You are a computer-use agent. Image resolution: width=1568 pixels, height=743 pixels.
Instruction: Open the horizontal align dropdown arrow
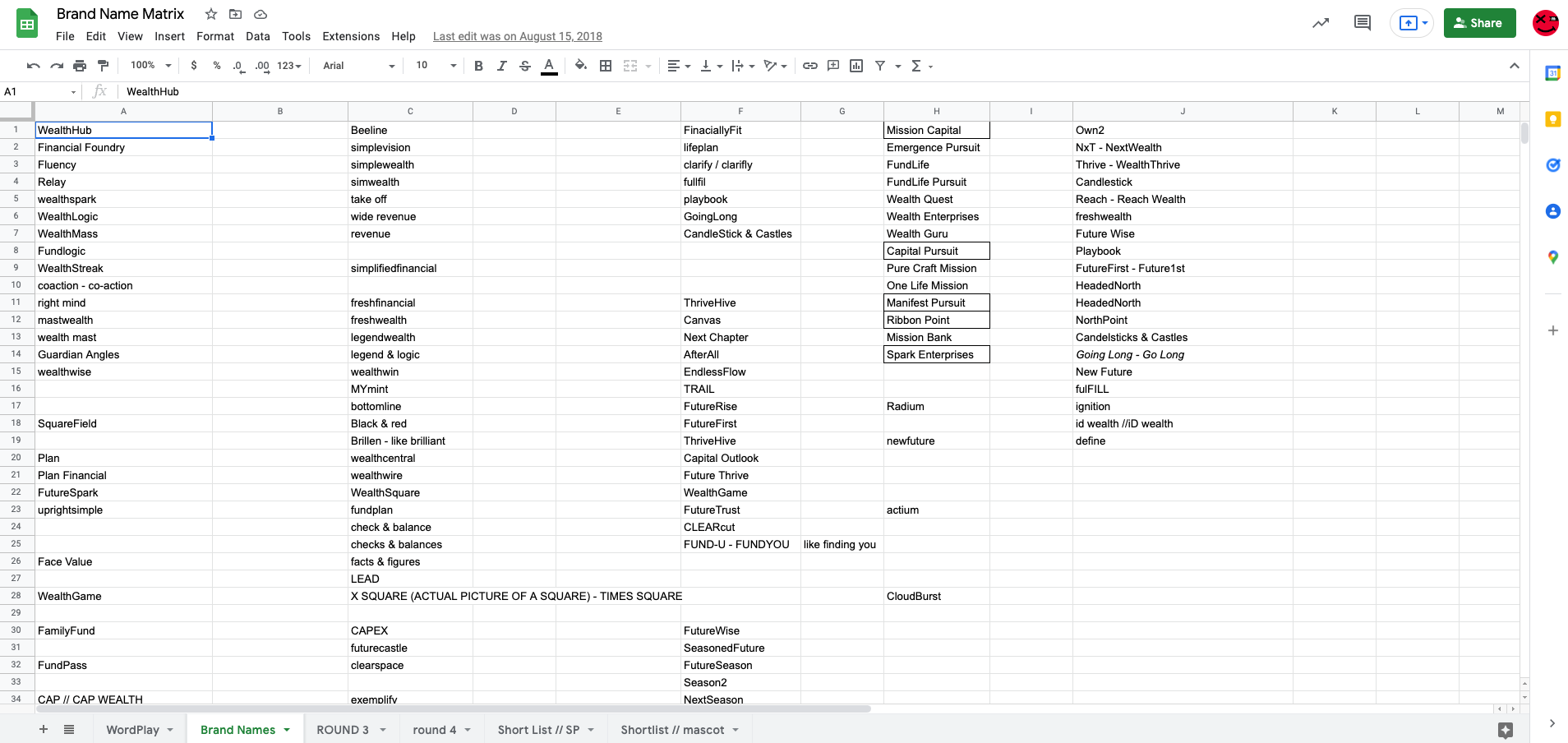tap(687, 66)
